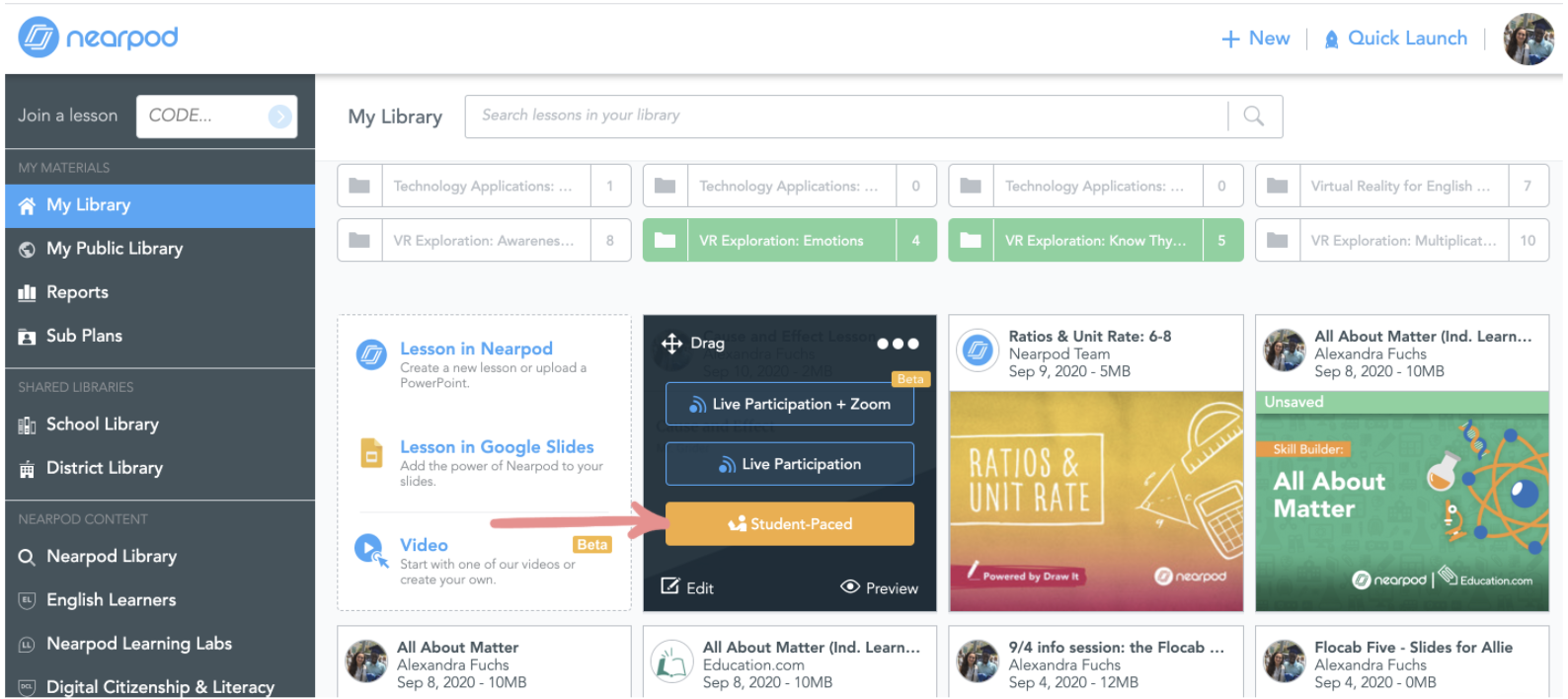Image resolution: width=1568 pixels, height=699 pixels.
Task: Open the VR Exploration: Emotions folder
Action: pyautogui.click(x=780, y=241)
